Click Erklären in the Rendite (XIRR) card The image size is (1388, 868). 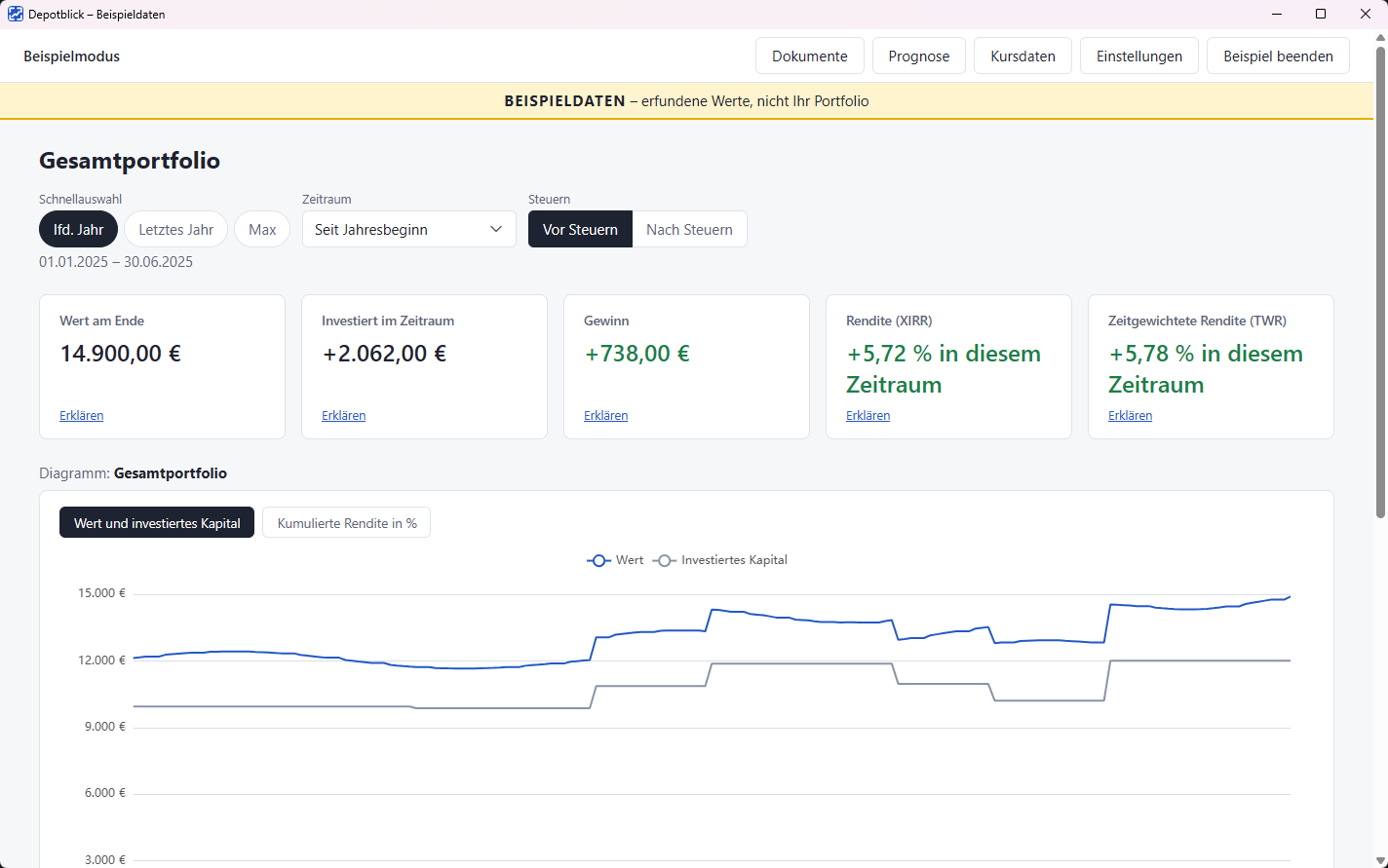click(x=868, y=416)
